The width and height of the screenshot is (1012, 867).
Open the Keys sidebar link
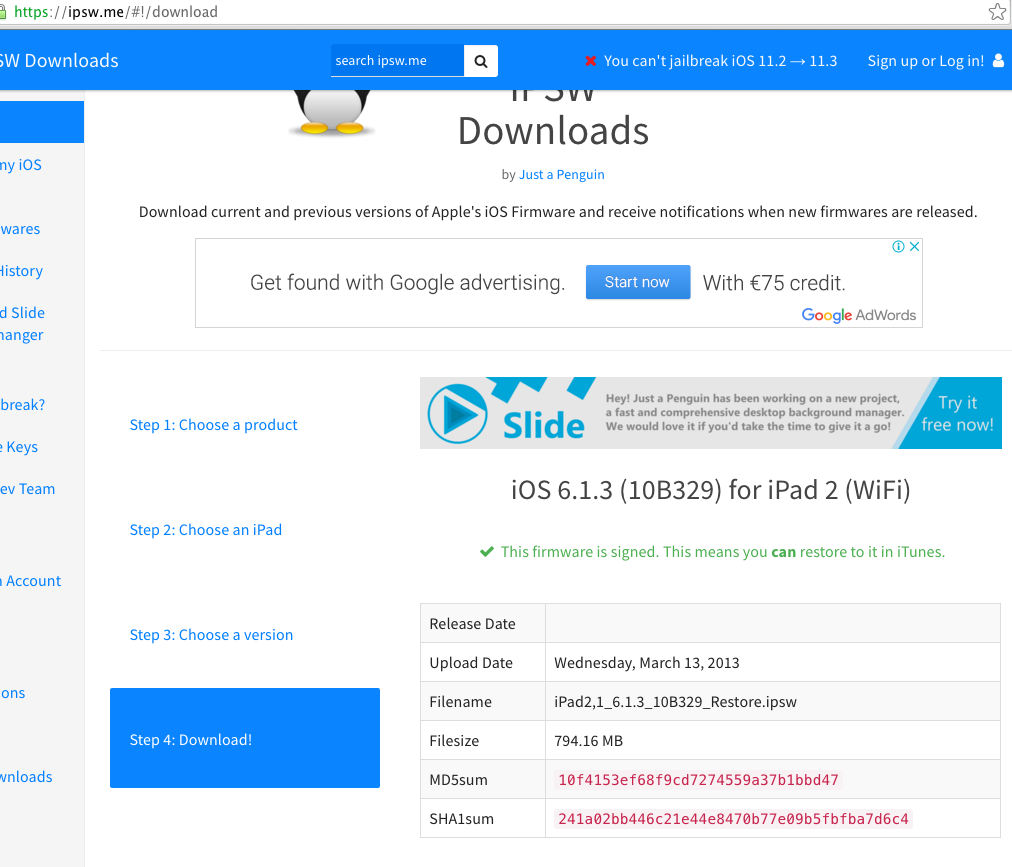pyautogui.click(x=19, y=447)
